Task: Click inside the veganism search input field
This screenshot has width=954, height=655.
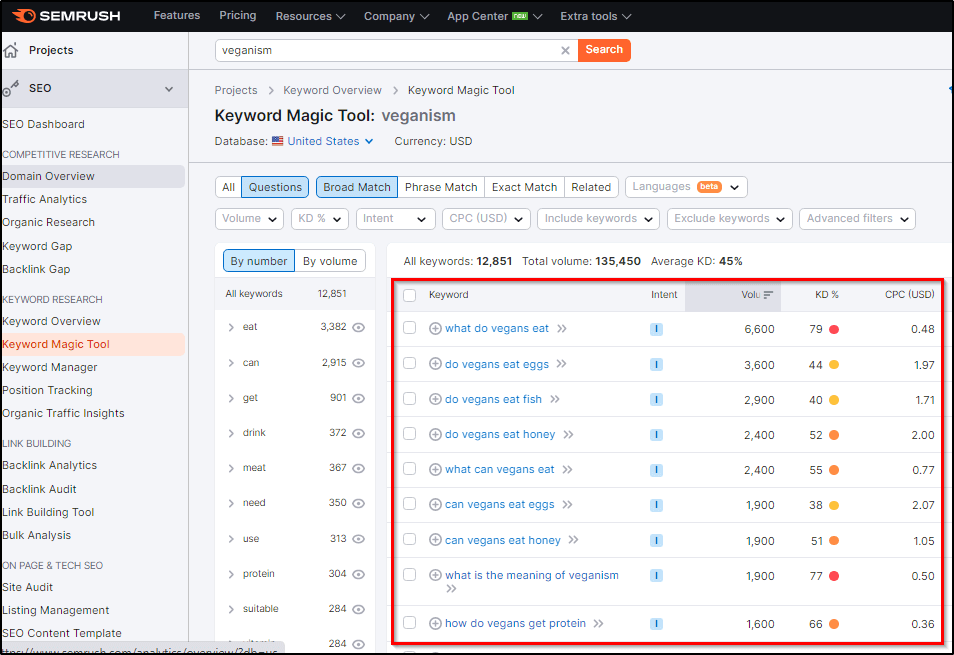Action: 380,50
